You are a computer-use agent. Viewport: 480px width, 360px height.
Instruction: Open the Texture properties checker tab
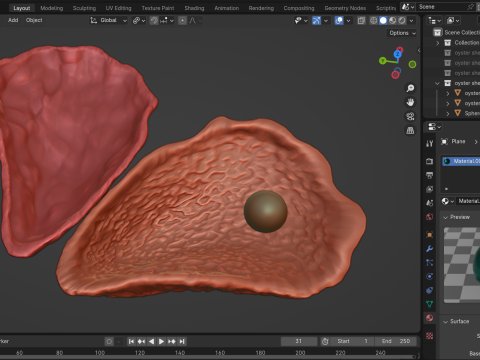point(430,336)
